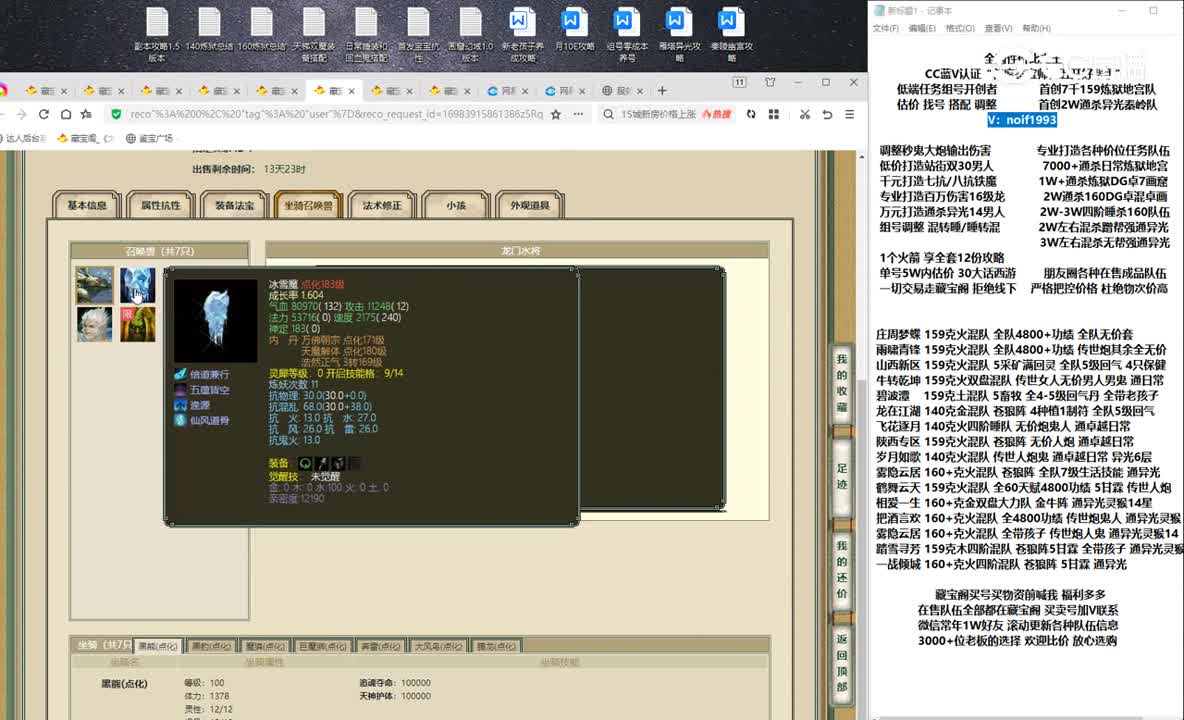Select the white-haired summon beast thumbnail
The width and height of the screenshot is (1184, 720).
tap(94, 325)
